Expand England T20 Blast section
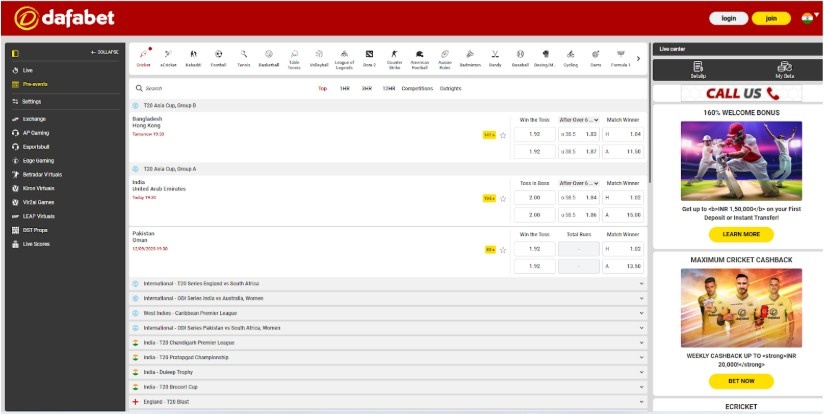824x414 pixels. (388, 402)
